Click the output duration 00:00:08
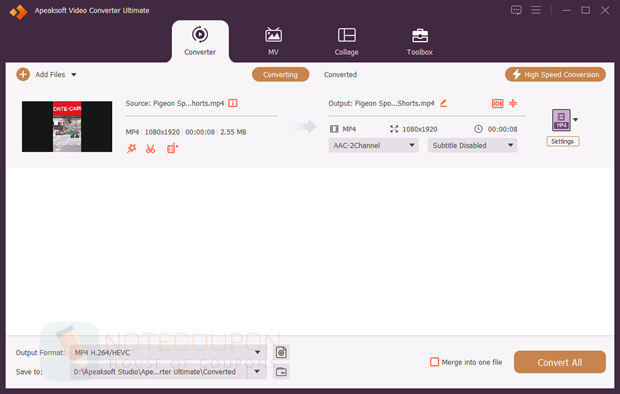The height and width of the screenshot is (394, 620). [503, 129]
